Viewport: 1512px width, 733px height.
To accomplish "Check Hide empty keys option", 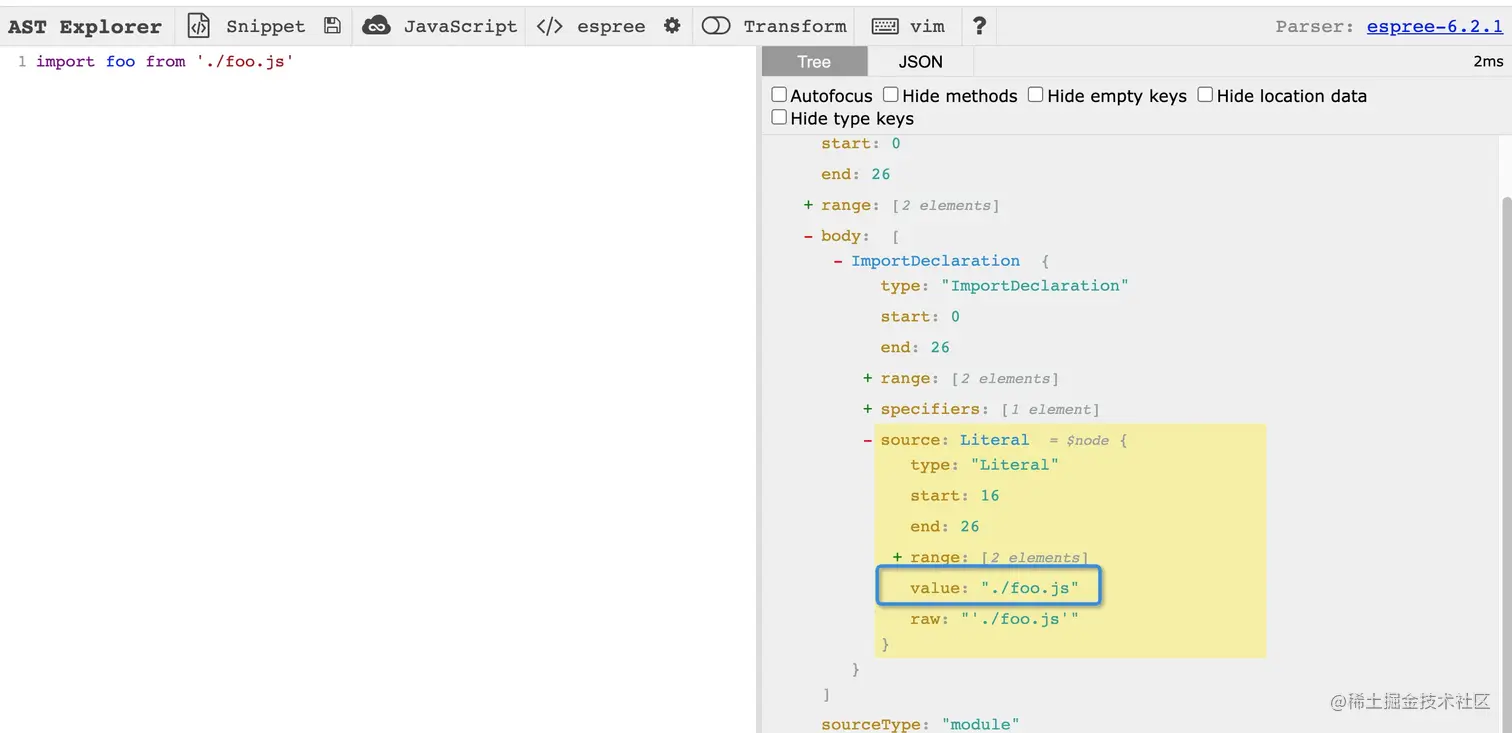I will click(x=1036, y=95).
